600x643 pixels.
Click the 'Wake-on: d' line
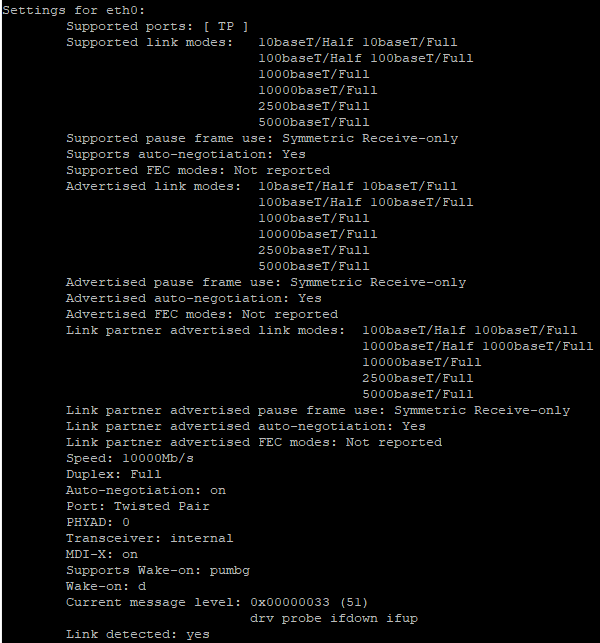pos(106,586)
